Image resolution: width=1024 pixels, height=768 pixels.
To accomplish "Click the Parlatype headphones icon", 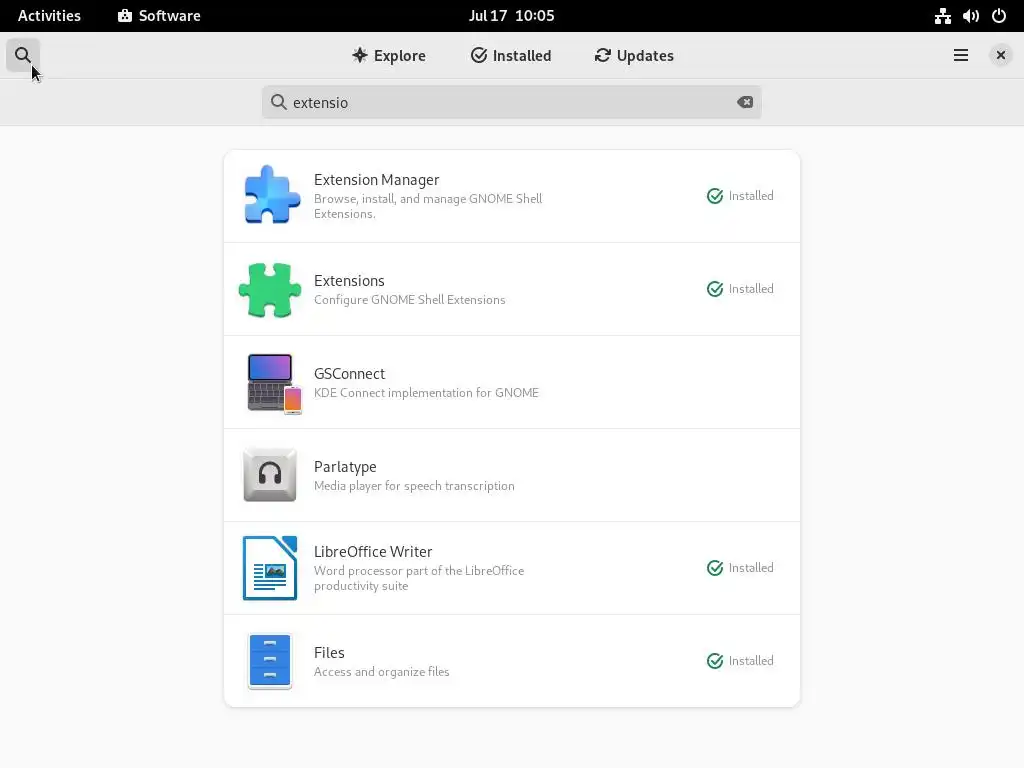I will (x=270, y=475).
